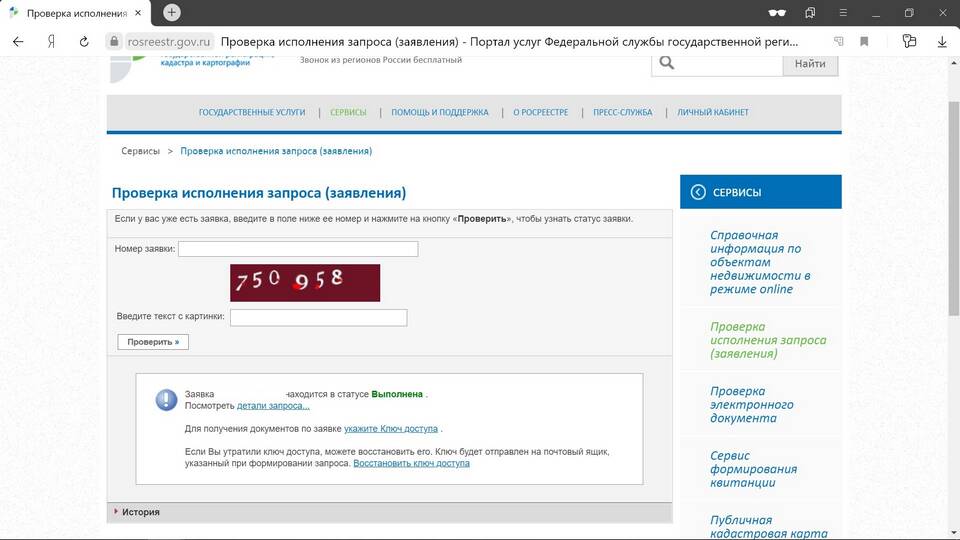Toggle incognito glasses icon in the title bar
Image resolution: width=960 pixels, height=540 pixels.
tap(776, 13)
